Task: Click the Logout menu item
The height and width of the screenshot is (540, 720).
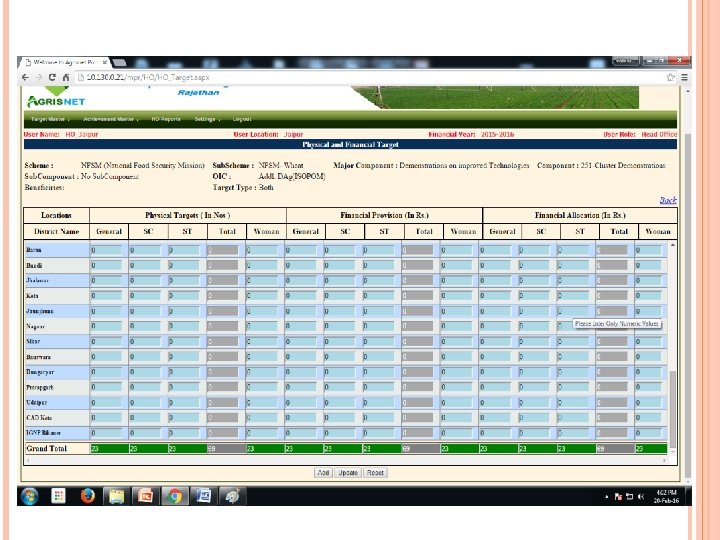Action: (242, 119)
